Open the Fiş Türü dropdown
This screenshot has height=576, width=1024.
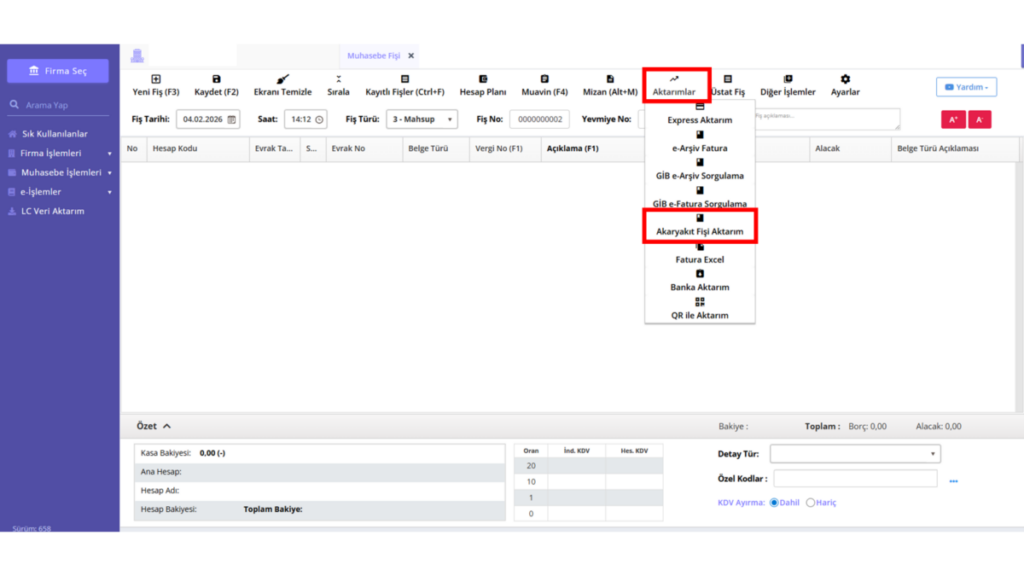coord(422,119)
